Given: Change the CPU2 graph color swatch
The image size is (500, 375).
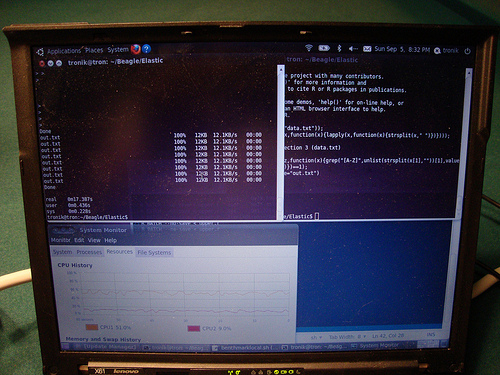Looking at the screenshot, I should tap(194, 329).
